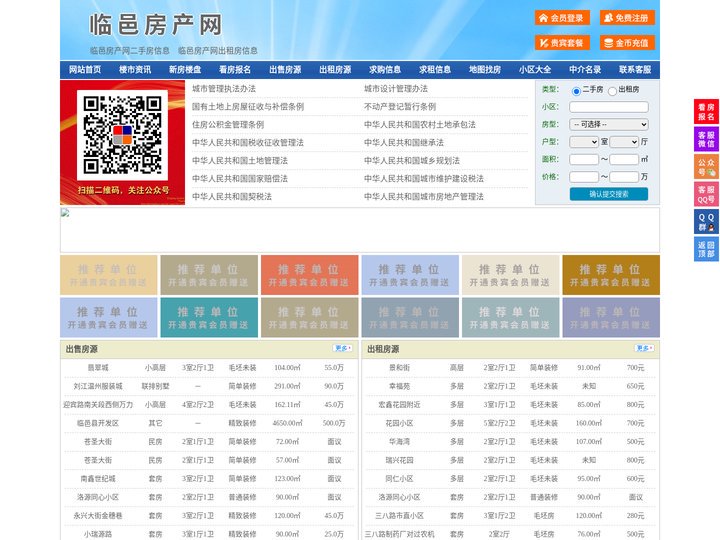This screenshot has height=540, width=720.
Task: Click the 客服微信 floating side icon
Action: point(706,139)
